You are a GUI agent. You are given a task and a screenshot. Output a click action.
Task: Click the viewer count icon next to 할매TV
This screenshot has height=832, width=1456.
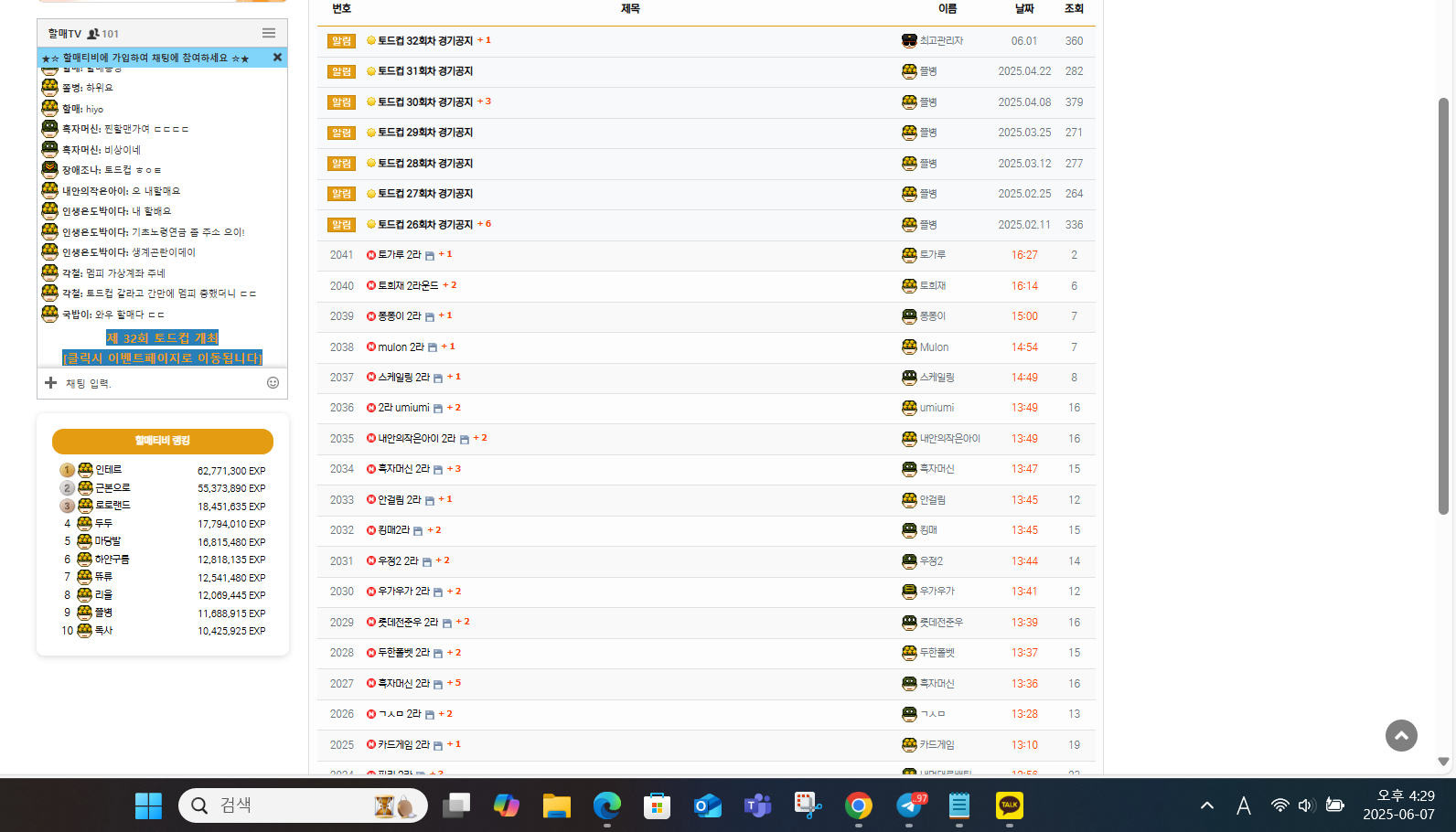pyautogui.click(x=93, y=34)
